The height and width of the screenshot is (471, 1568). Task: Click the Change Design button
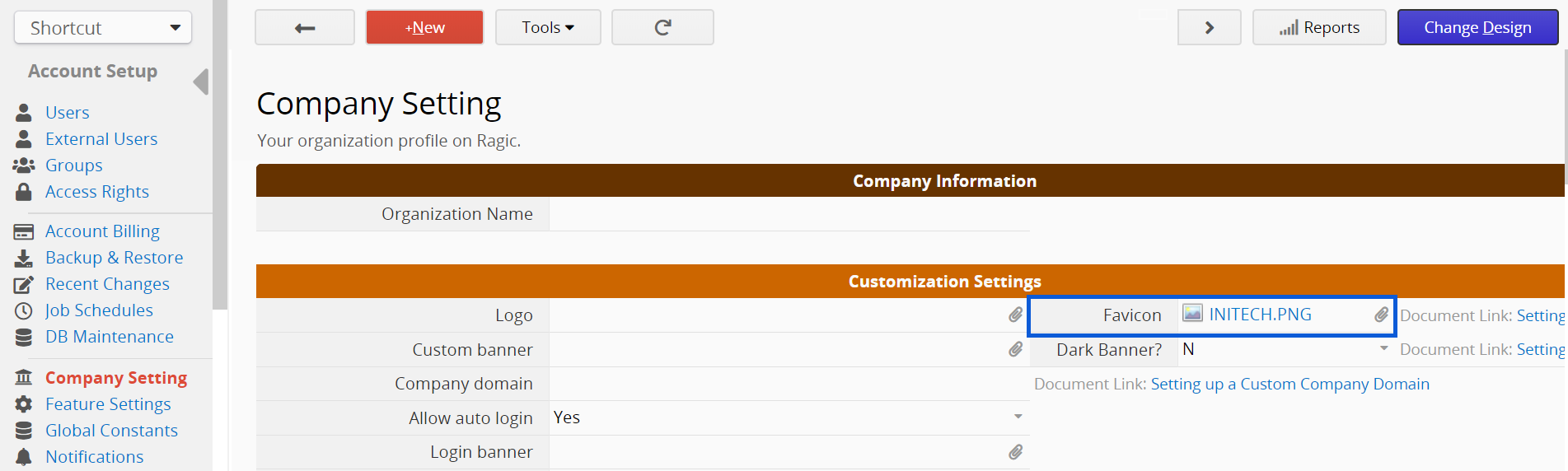pyautogui.click(x=1477, y=28)
